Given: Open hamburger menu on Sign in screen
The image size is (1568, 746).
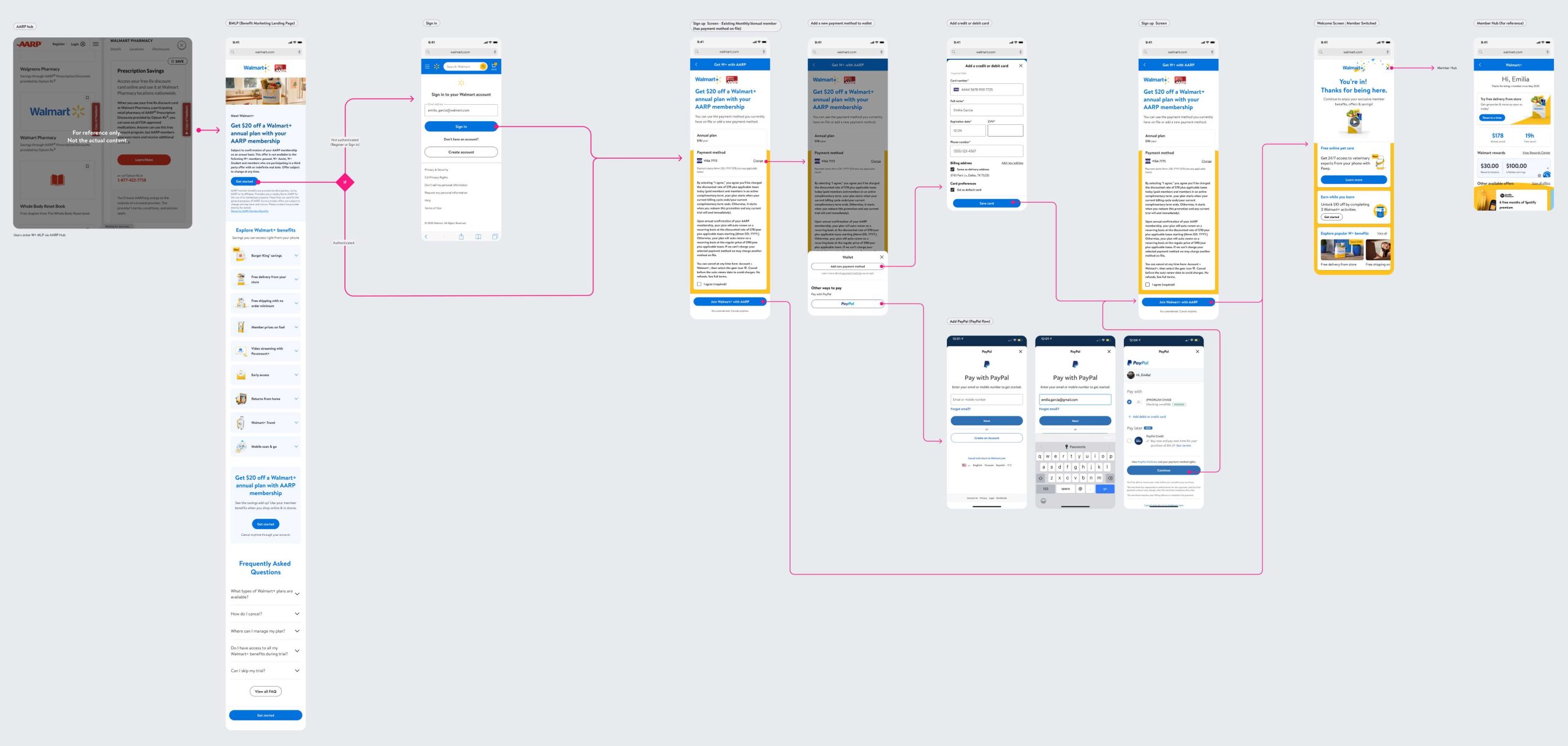Looking at the screenshot, I should point(428,66).
